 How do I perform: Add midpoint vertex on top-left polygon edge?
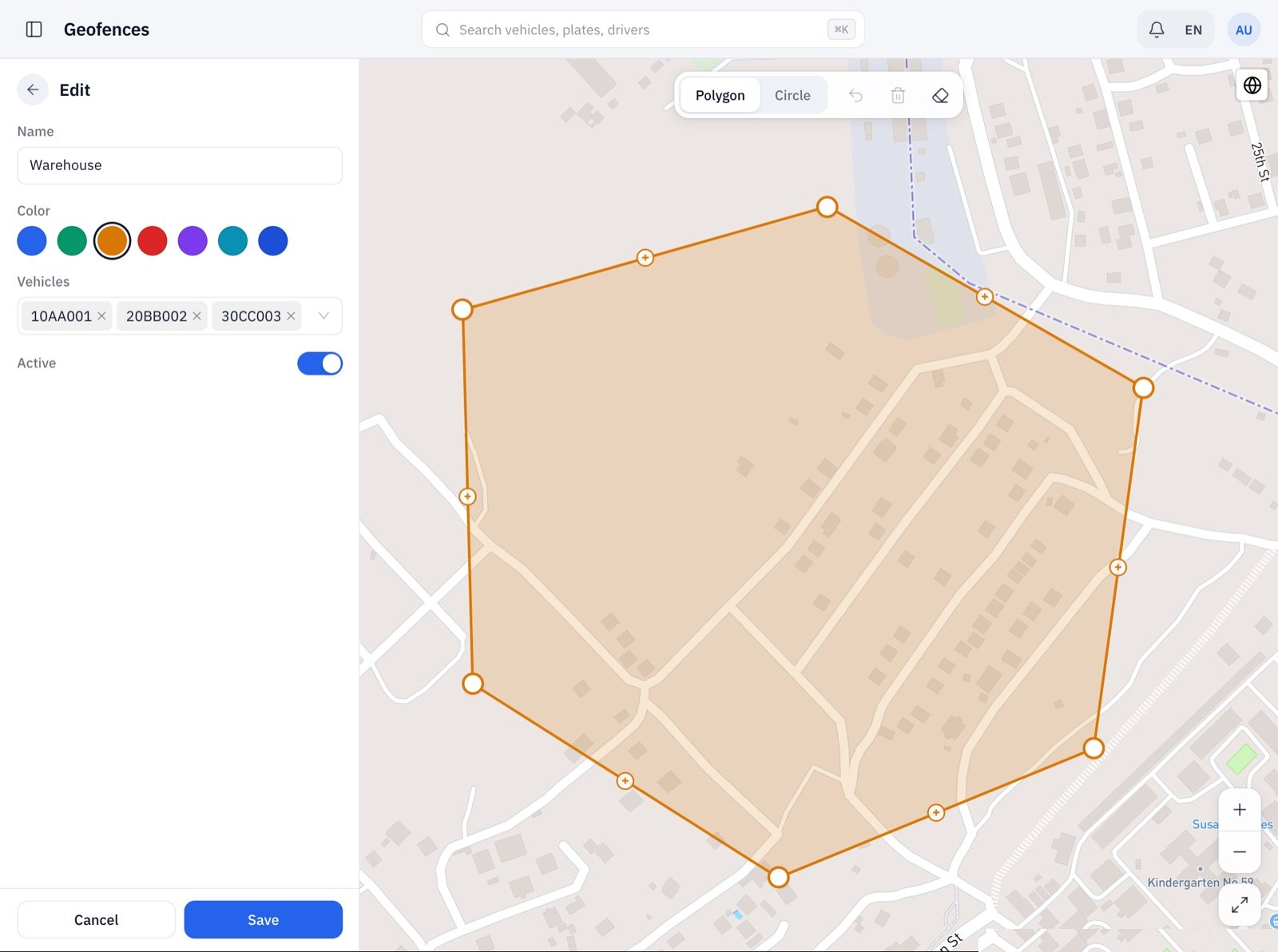pyautogui.click(x=645, y=258)
